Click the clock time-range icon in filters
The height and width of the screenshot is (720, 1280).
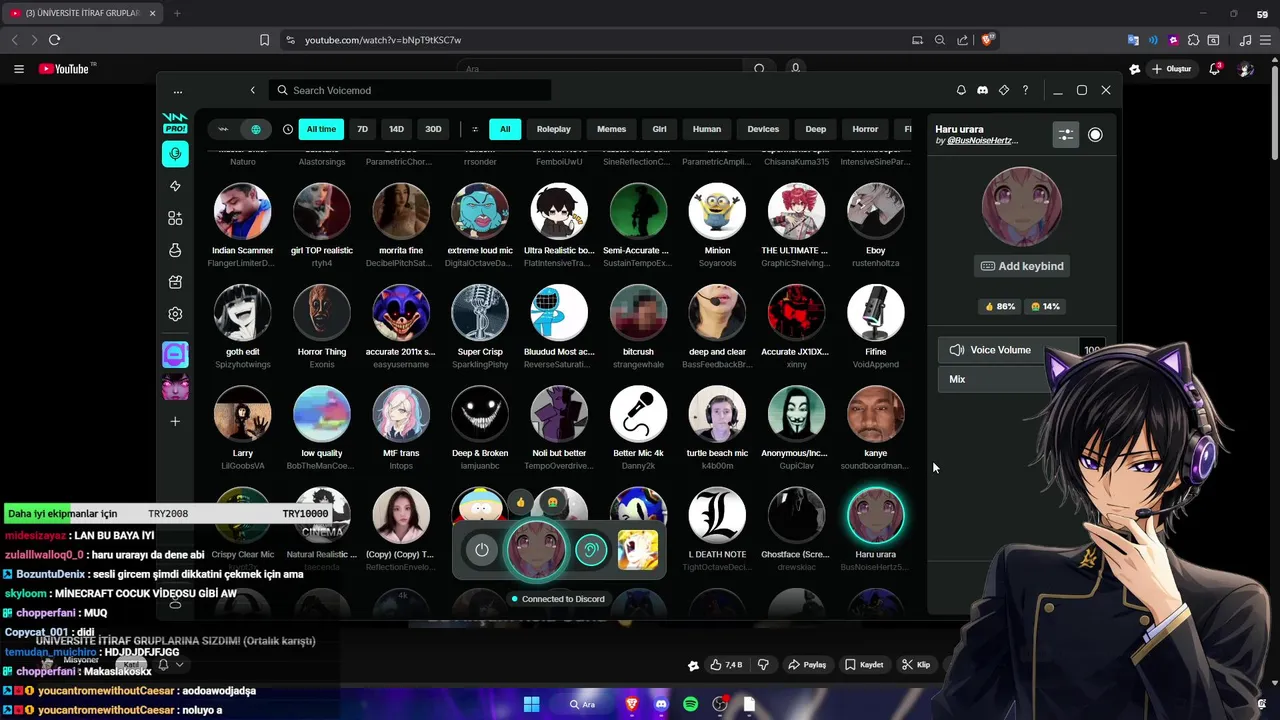(288, 129)
